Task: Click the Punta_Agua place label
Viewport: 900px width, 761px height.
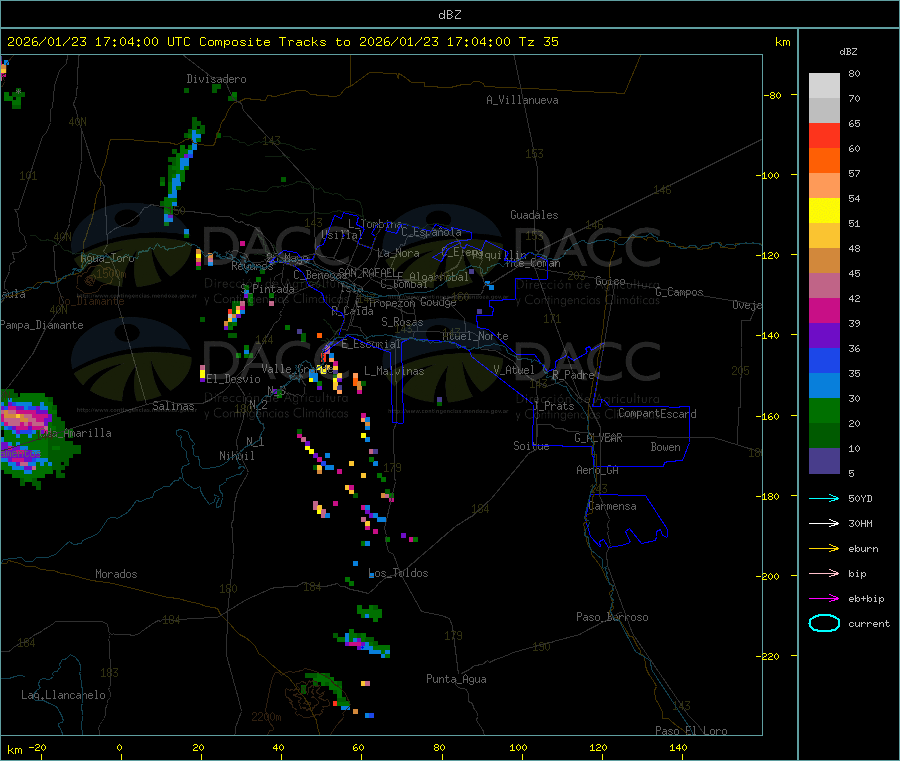Action: click(x=456, y=679)
